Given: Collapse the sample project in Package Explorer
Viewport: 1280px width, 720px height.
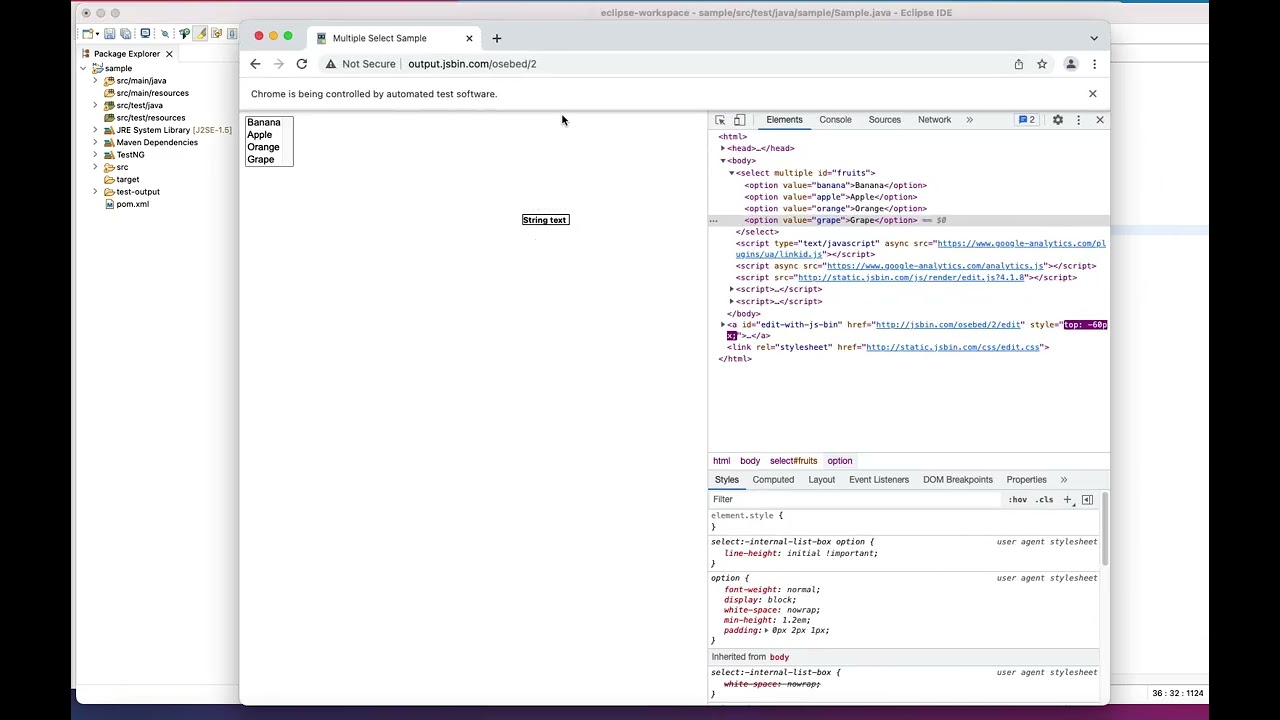Looking at the screenshot, I should (x=83, y=69).
